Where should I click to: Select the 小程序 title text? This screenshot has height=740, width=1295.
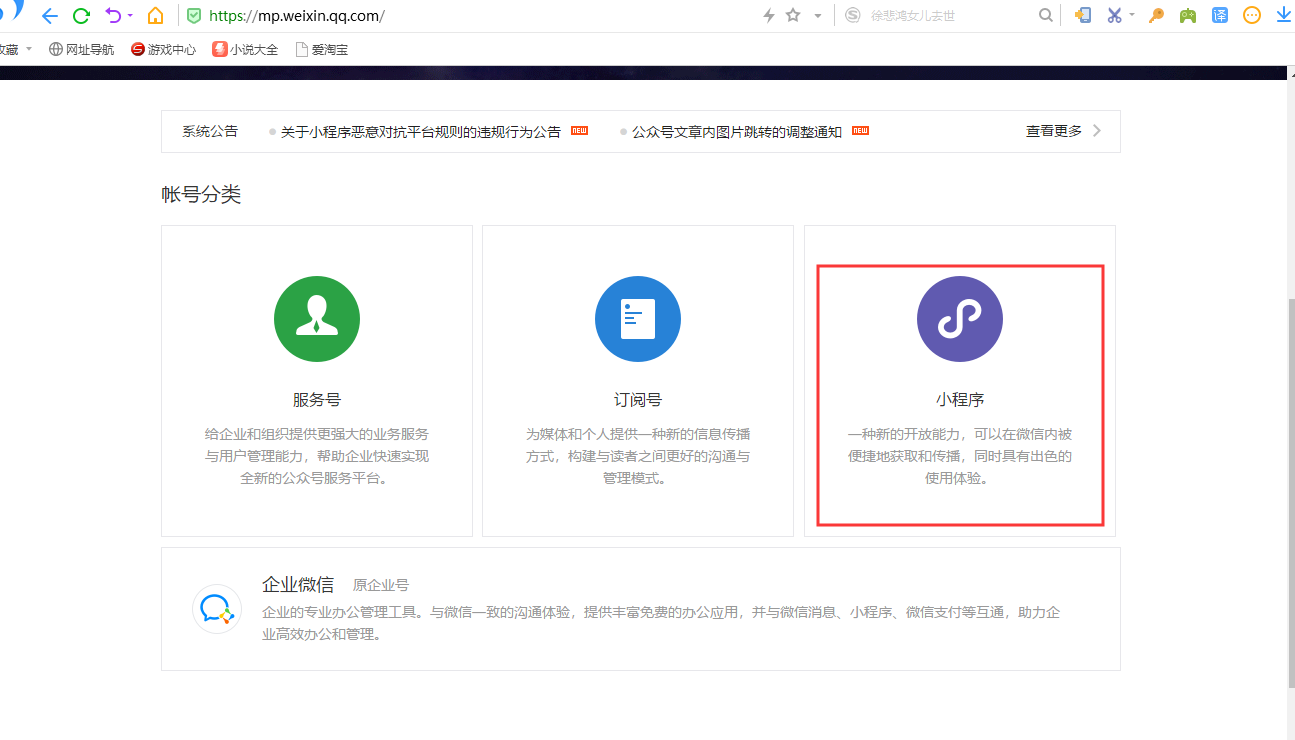[x=960, y=400]
